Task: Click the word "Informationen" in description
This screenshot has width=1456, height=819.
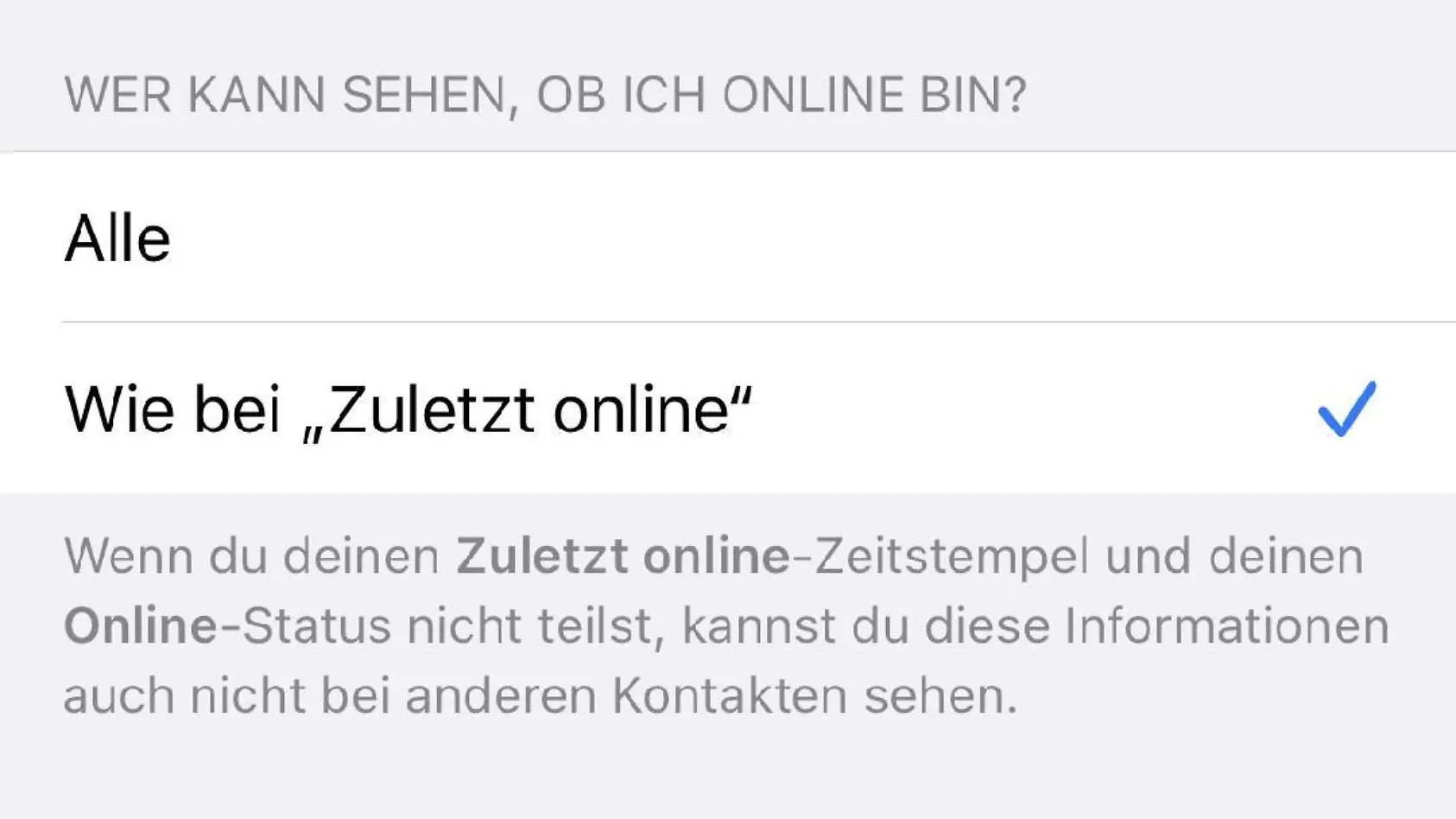Action: 1226,625
